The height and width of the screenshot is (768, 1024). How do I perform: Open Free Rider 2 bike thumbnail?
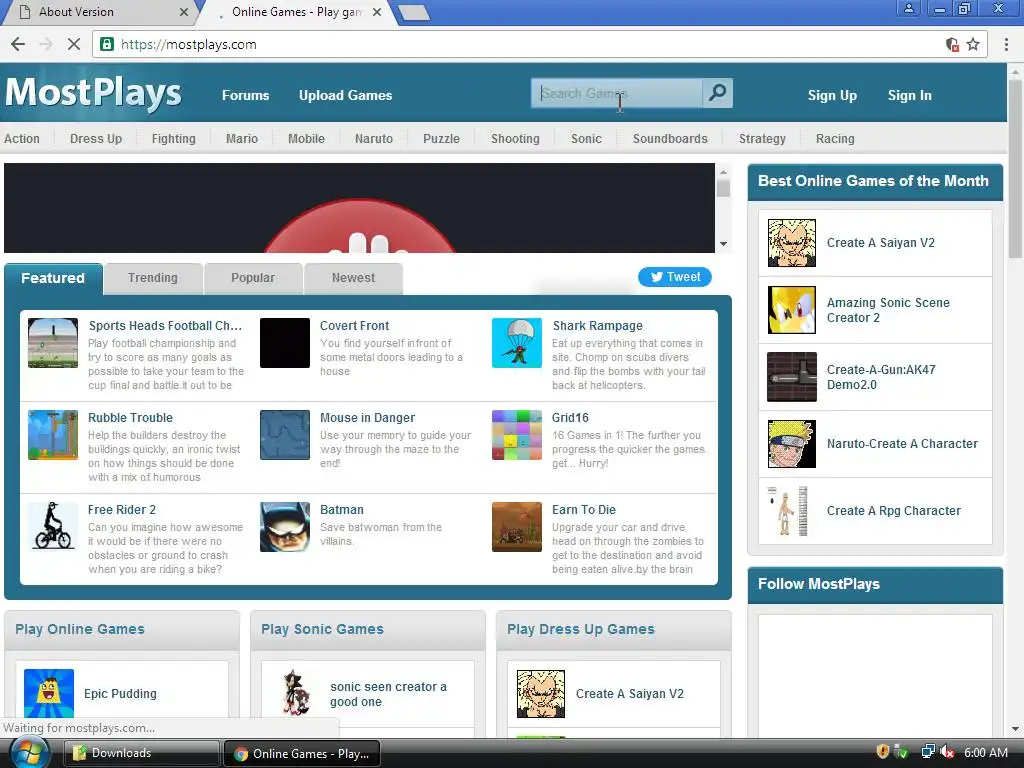pyautogui.click(x=53, y=527)
